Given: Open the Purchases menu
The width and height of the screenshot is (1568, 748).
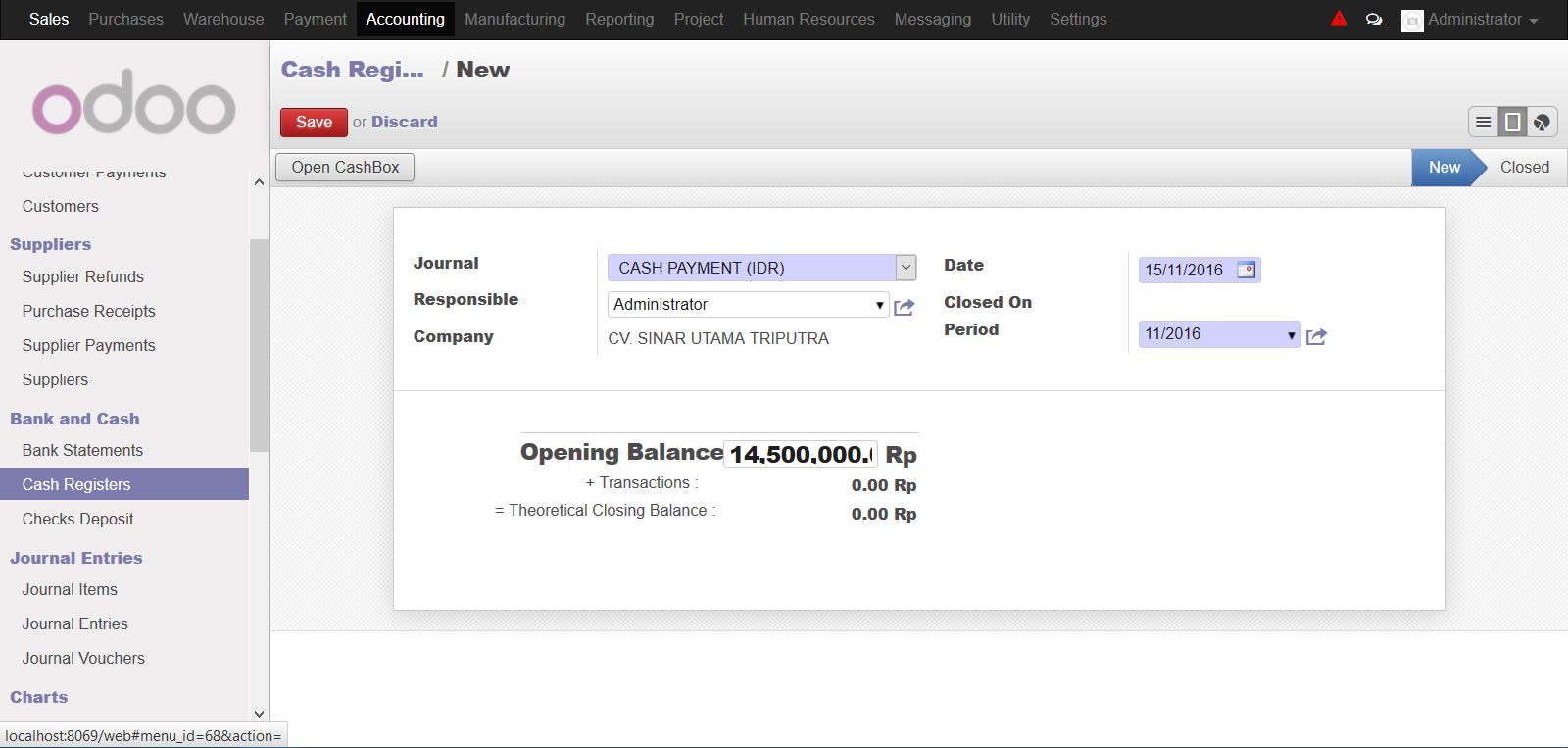Looking at the screenshot, I should pos(125,19).
